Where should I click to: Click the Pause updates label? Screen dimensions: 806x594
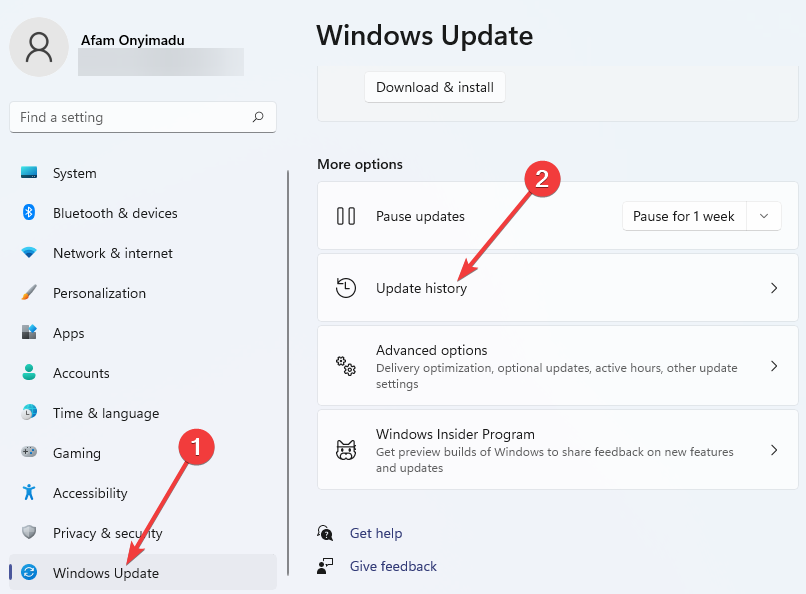tap(420, 216)
